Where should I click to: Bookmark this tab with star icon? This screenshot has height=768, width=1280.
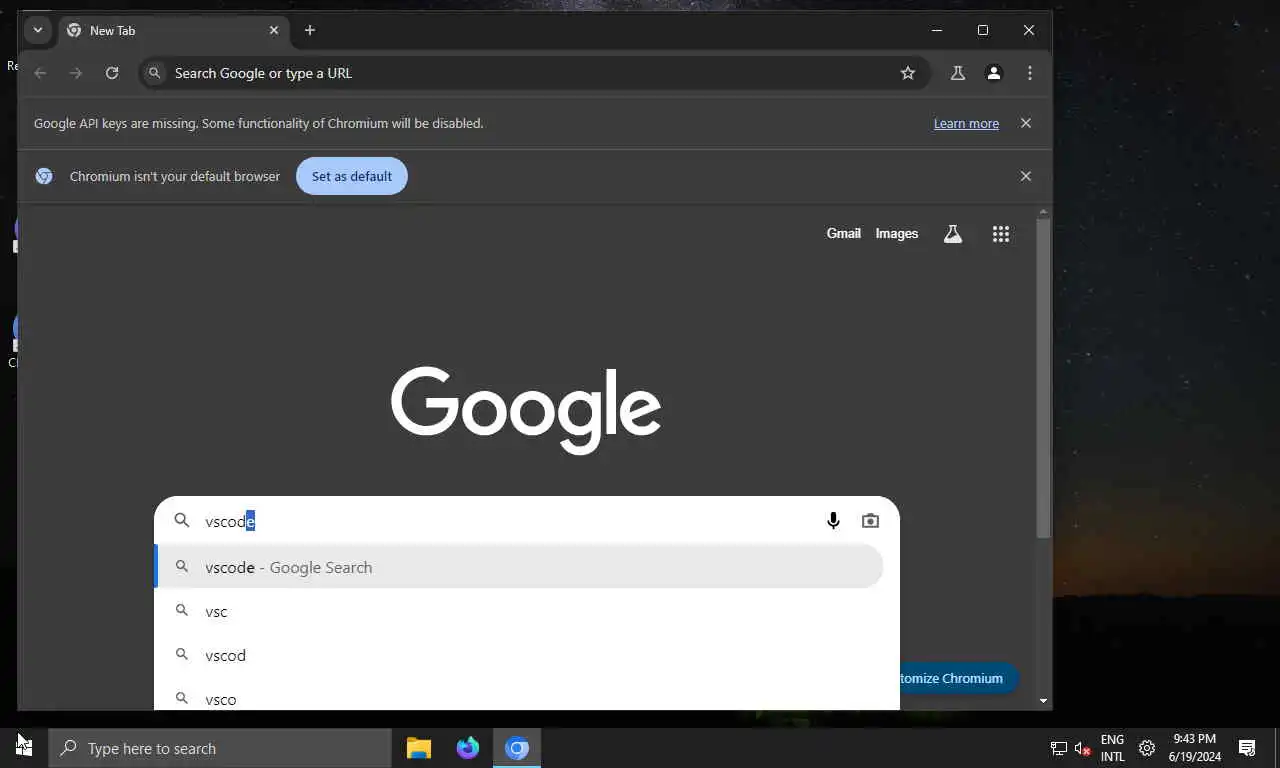[908, 73]
